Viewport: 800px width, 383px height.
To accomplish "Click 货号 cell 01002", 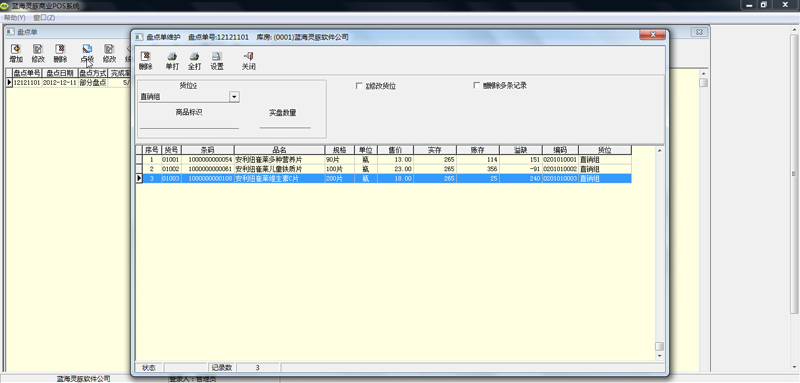I will [x=171, y=169].
